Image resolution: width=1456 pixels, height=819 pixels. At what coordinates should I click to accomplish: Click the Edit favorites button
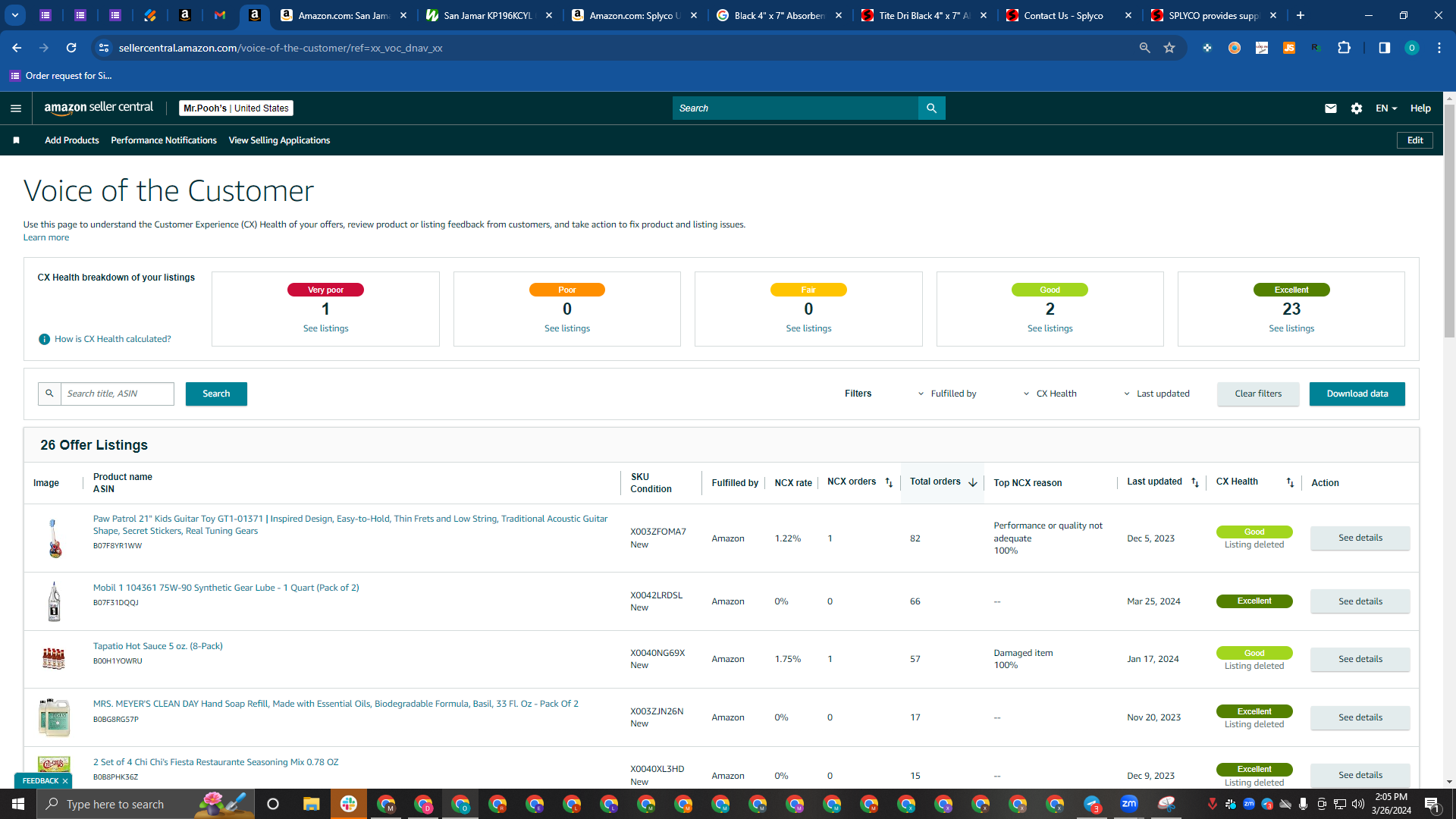(x=1415, y=140)
